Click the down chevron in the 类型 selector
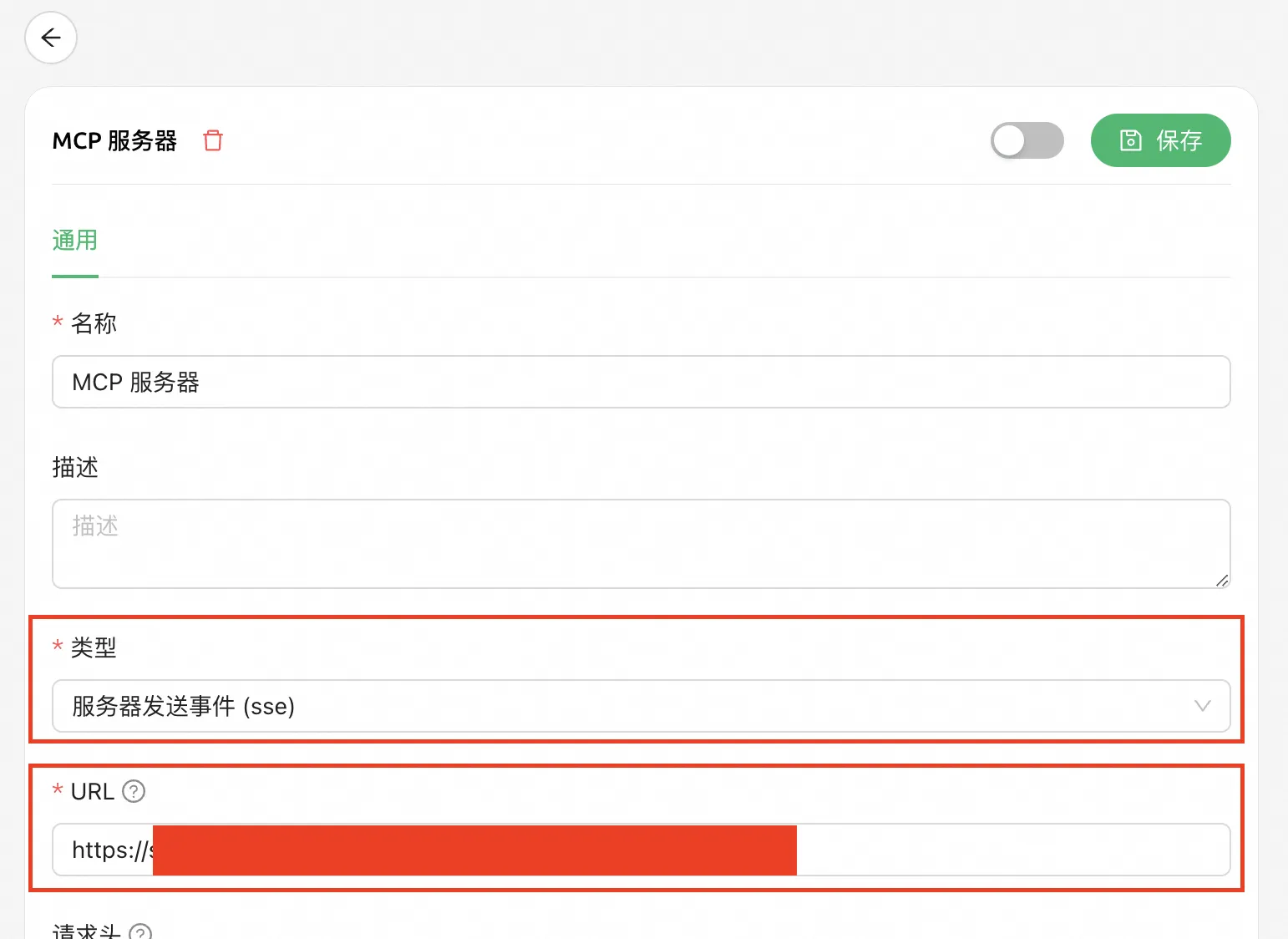The width and height of the screenshot is (1288, 939). coord(1203,706)
